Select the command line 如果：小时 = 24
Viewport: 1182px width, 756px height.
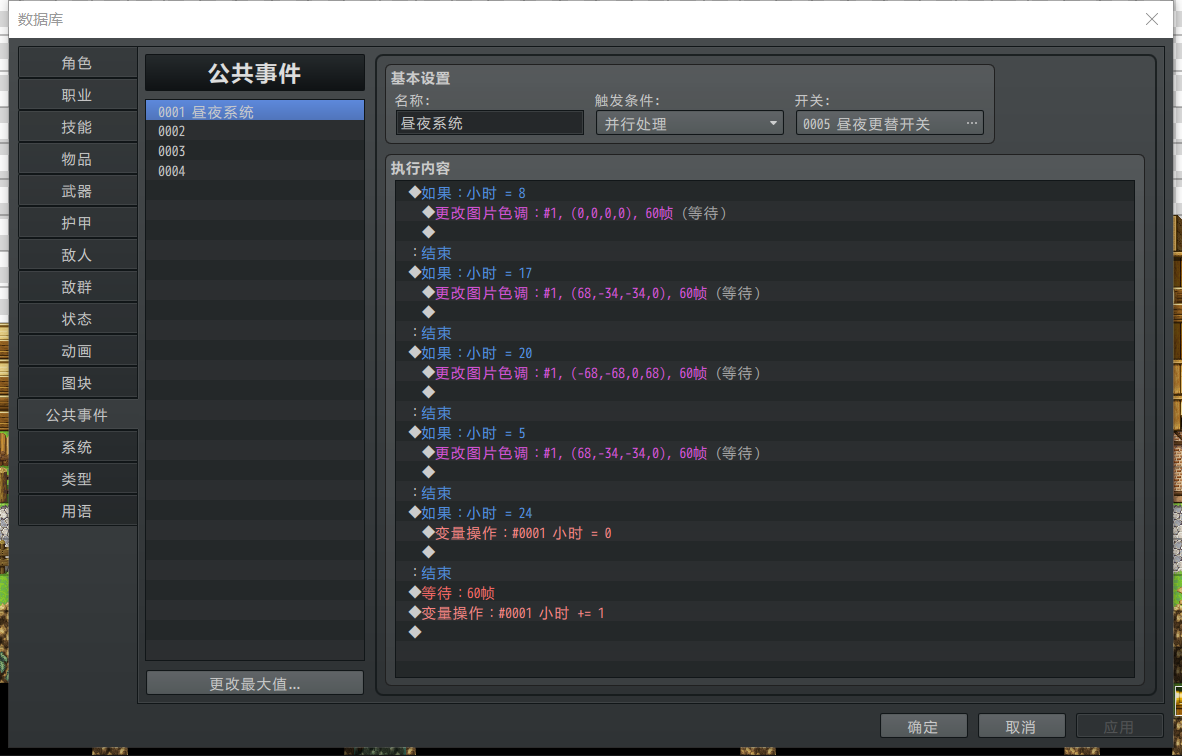[x=765, y=513]
